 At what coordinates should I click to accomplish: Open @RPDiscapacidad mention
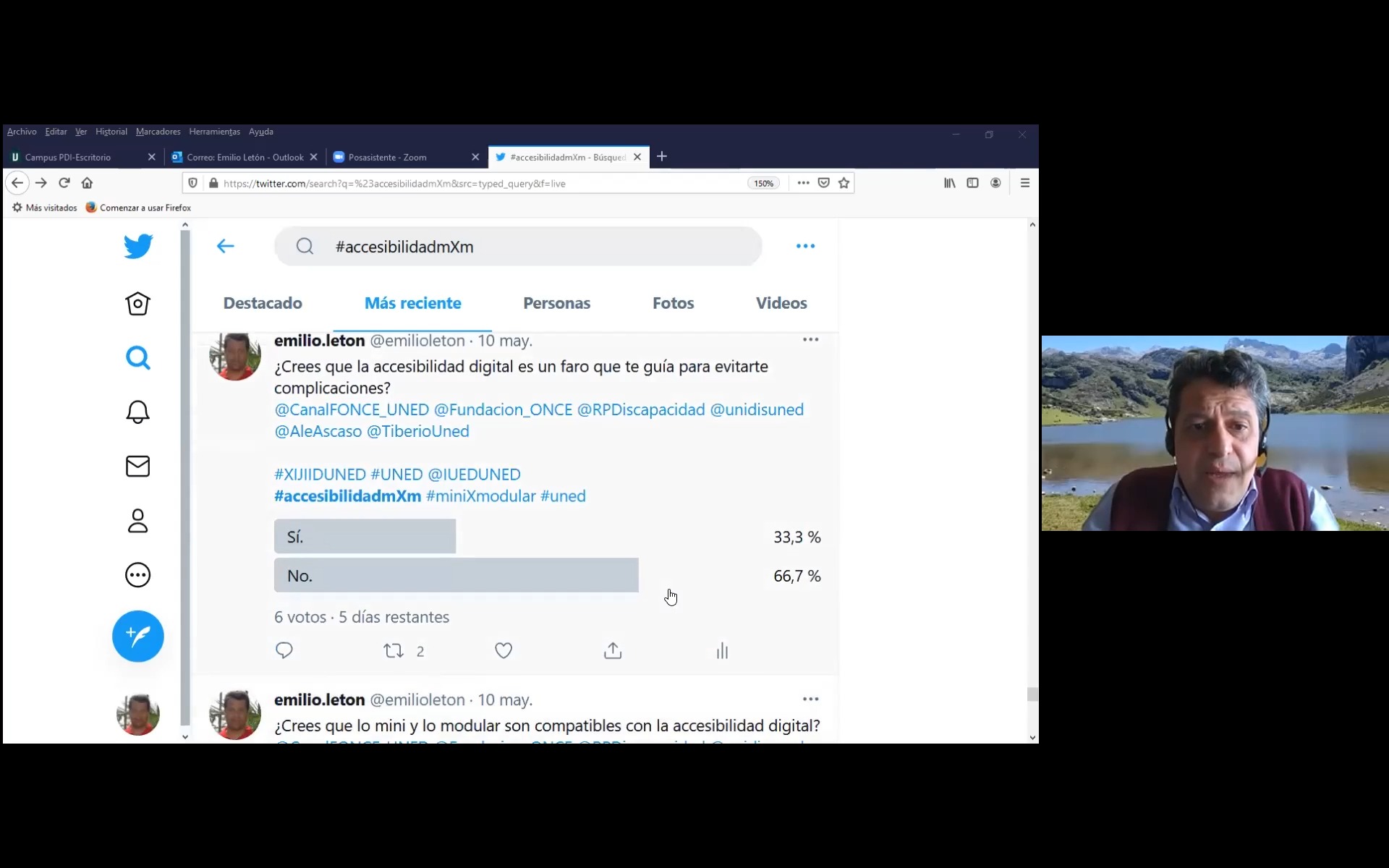click(640, 409)
